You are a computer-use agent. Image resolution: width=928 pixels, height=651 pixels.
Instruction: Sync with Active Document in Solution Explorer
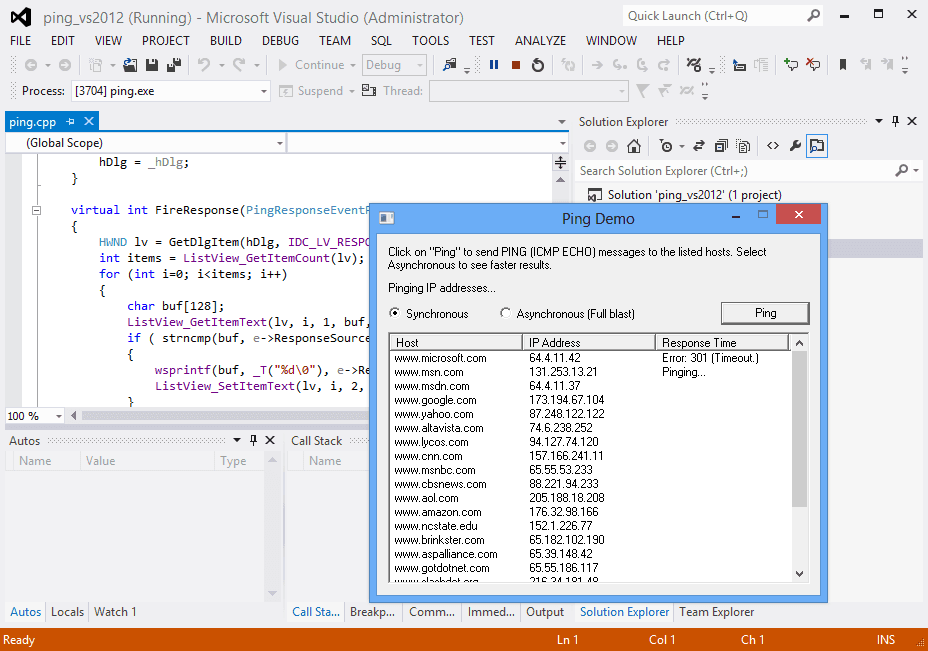click(698, 146)
